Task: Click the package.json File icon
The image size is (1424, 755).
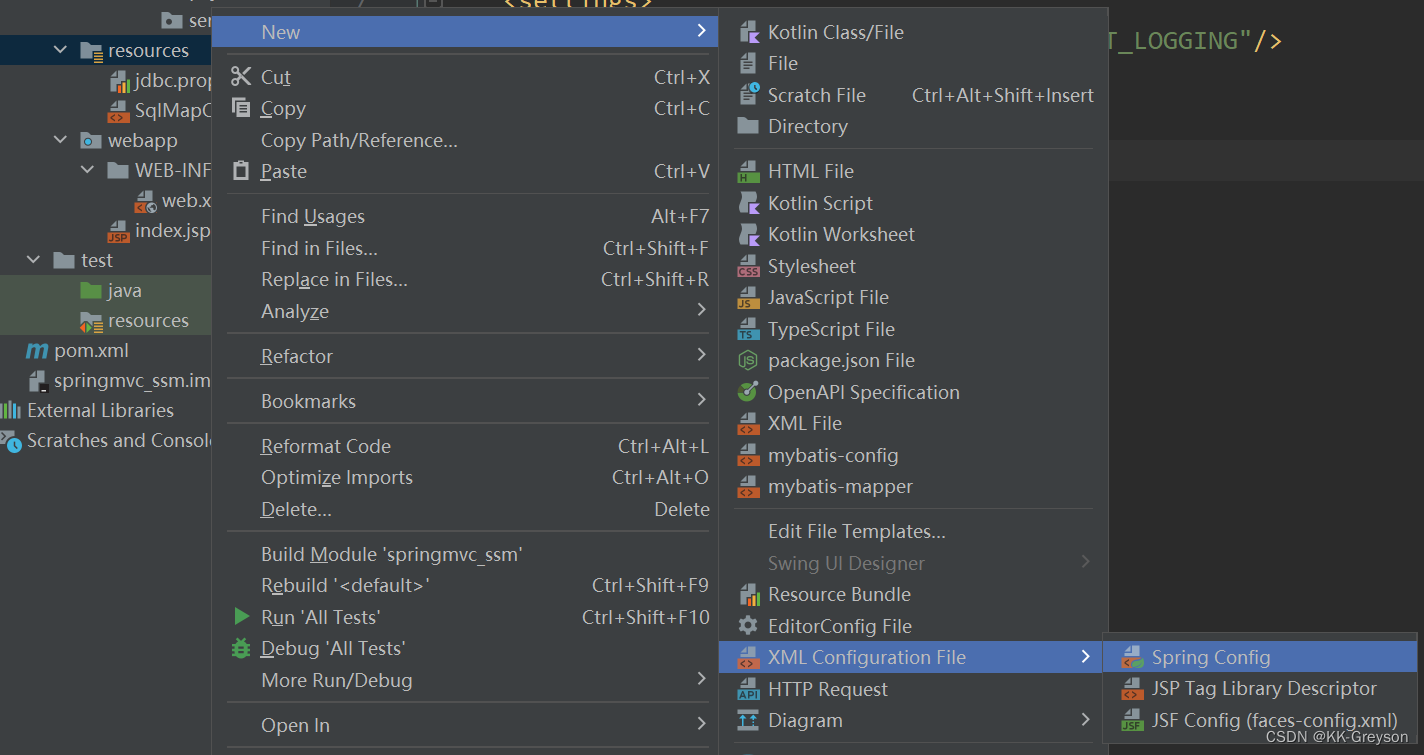Action: pos(749,360)
